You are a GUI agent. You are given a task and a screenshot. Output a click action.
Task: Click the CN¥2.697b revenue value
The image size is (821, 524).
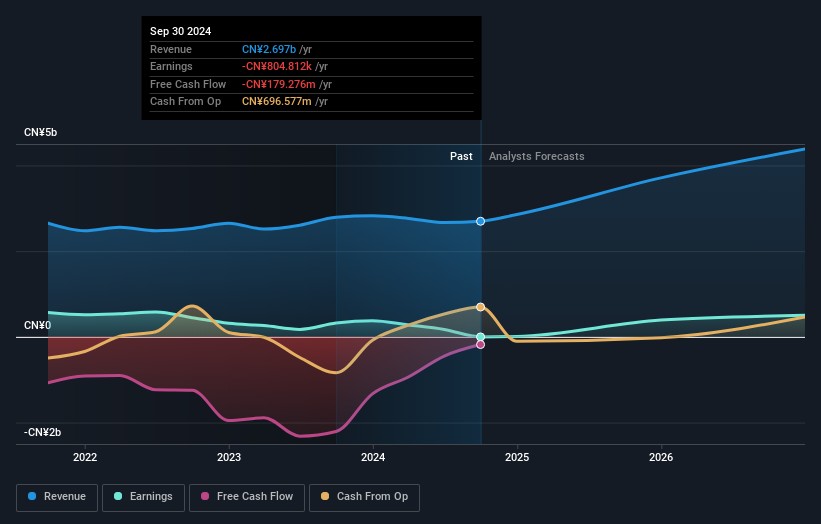pos(269,49)
